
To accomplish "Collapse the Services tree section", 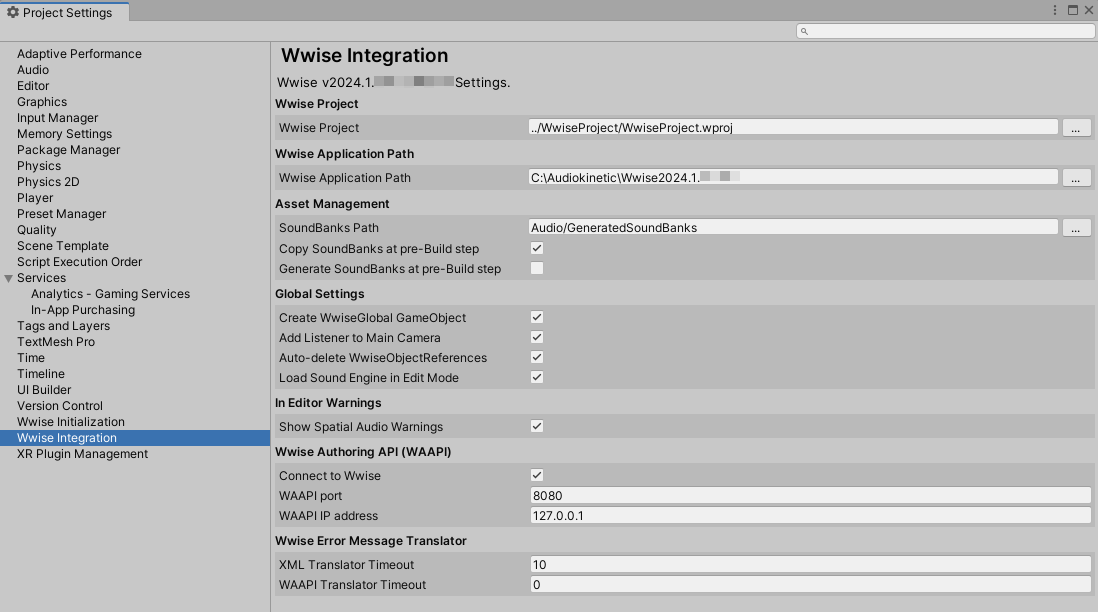I will pos(9,278).
